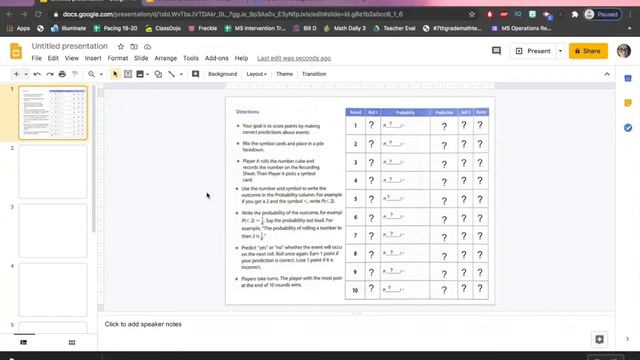Click the Untitled presentation title field

click(70, 46)
